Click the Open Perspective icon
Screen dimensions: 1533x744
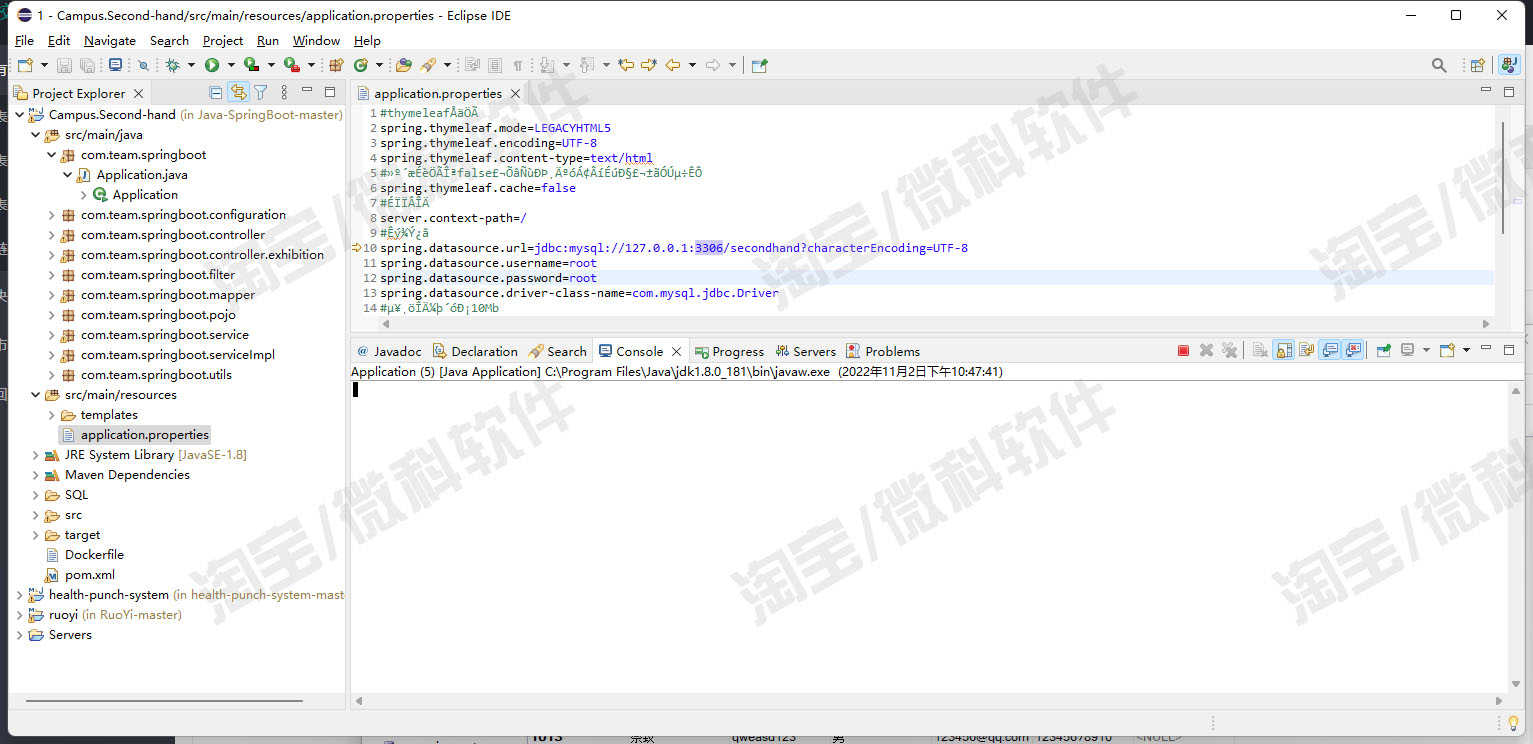[1477, 65]
